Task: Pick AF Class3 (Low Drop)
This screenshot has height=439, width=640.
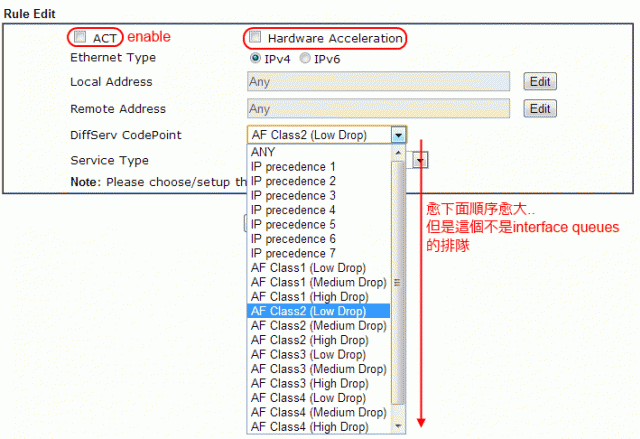Action: click(318, 355)
